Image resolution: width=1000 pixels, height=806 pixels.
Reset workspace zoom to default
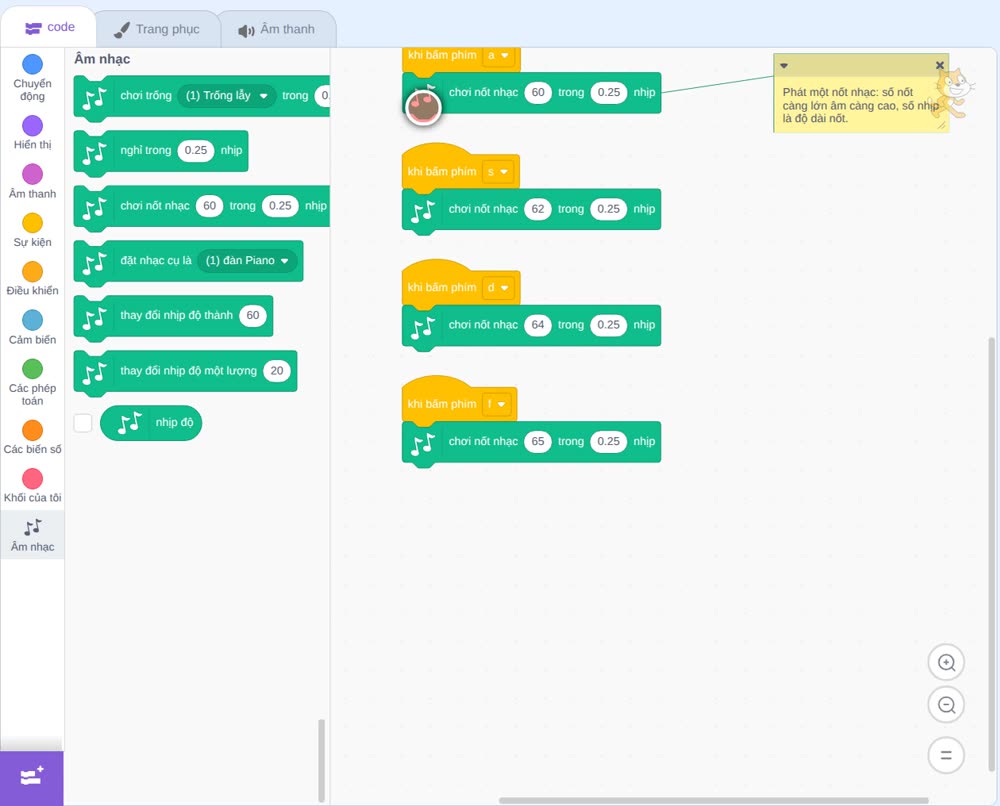pos(946,755)
